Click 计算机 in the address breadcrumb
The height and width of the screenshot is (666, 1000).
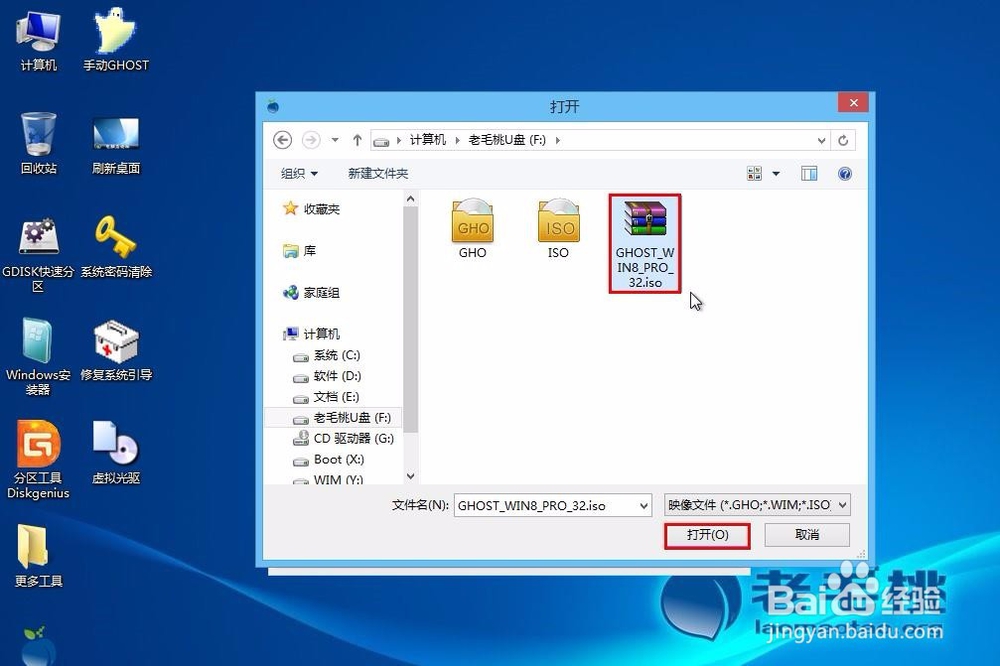(427, 140)
